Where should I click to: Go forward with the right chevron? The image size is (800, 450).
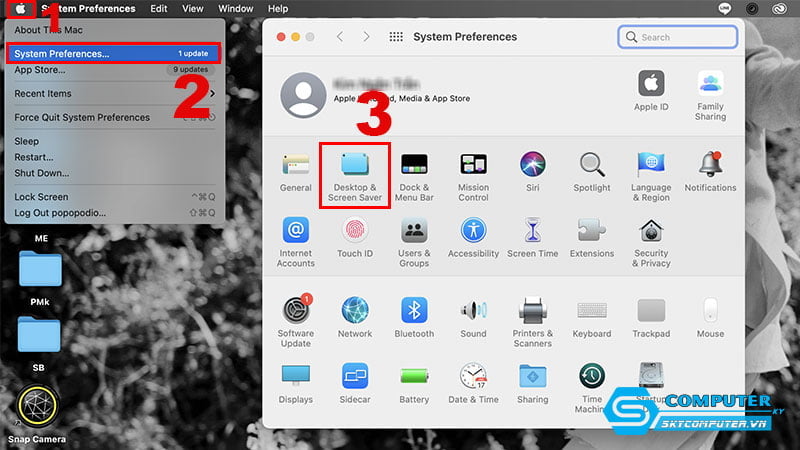(x=366, y=37)
